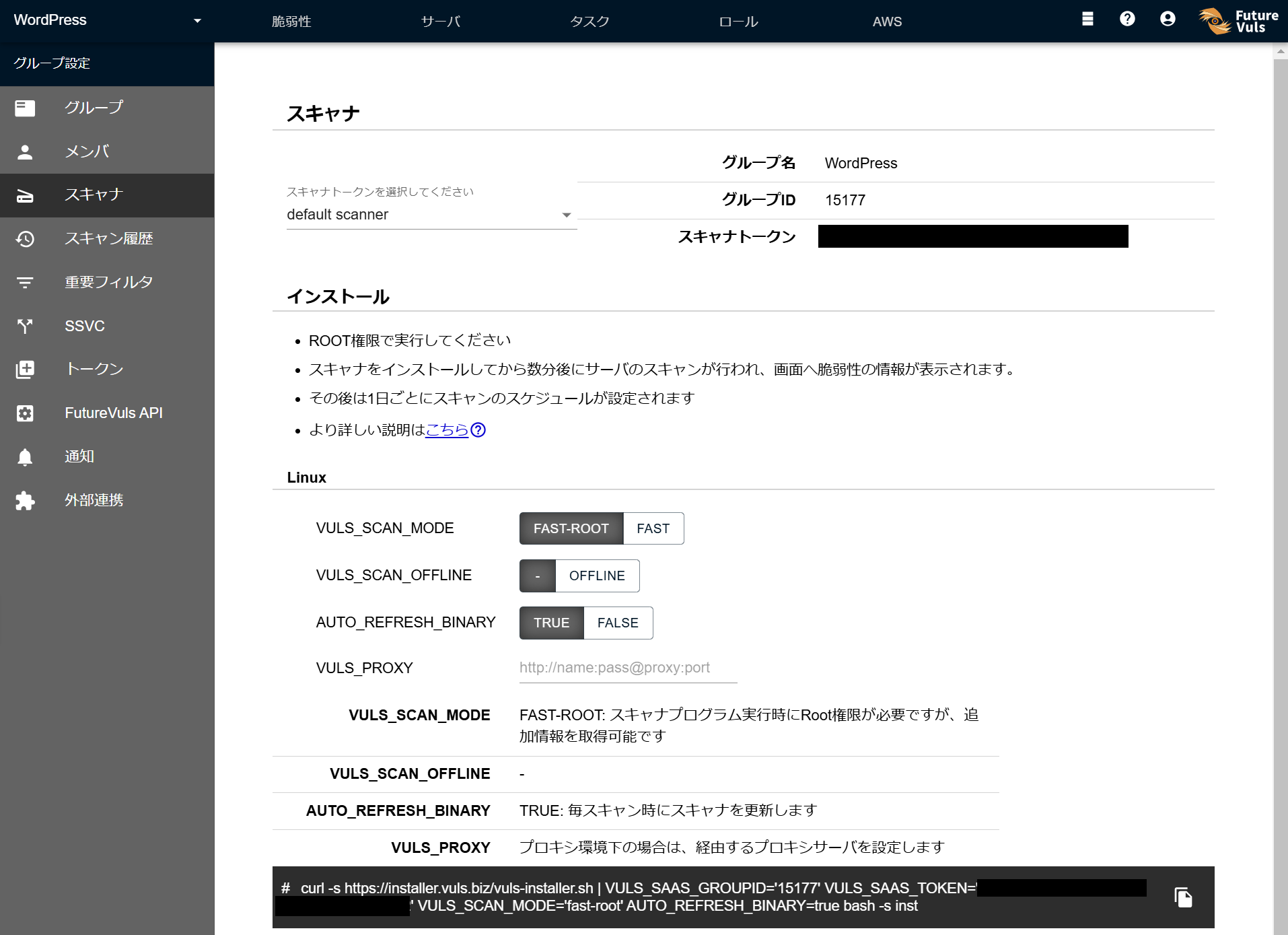Click the VULS_PROXY input field
Screen dimensions: 1288x935
coord(627,667)
